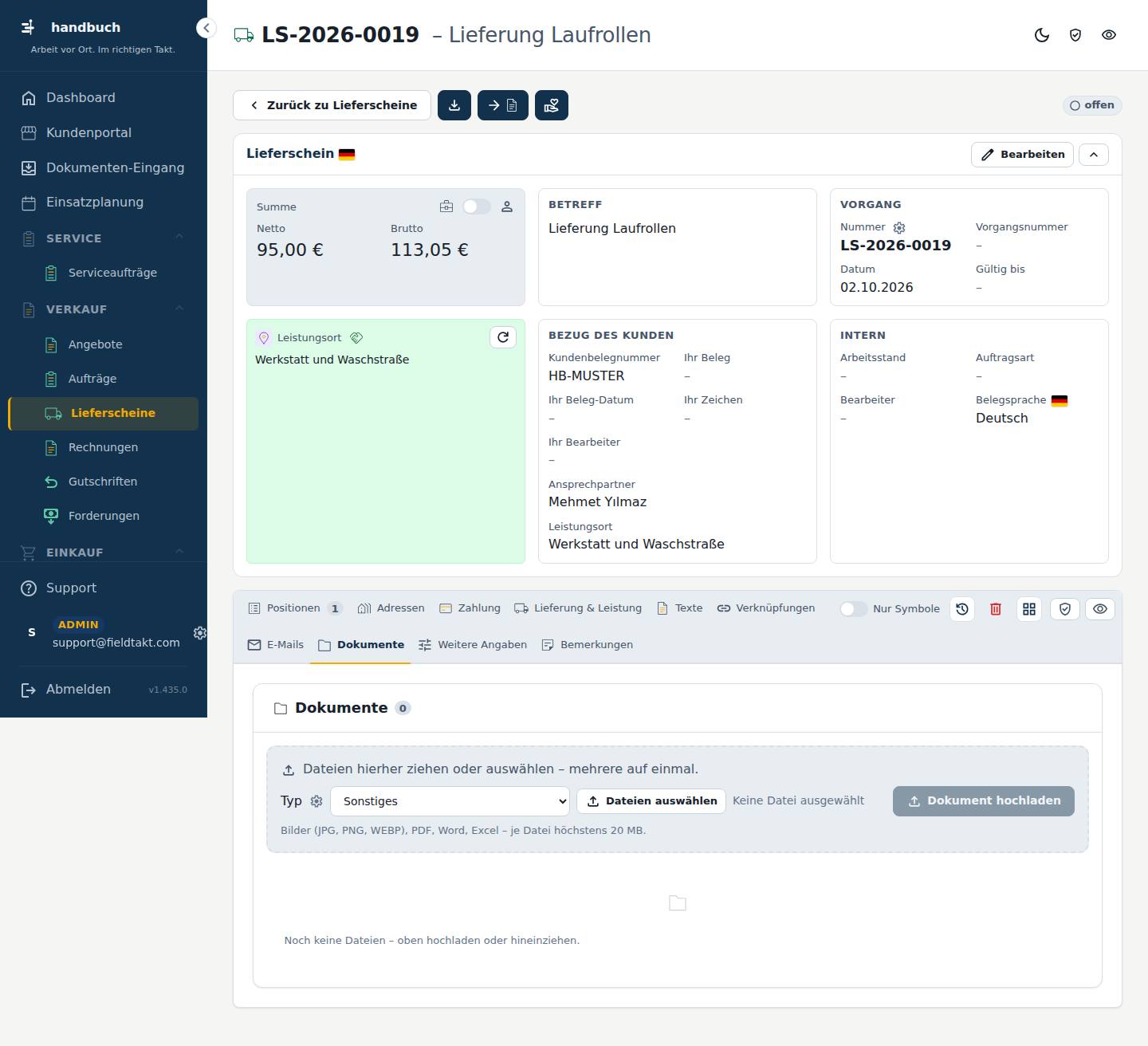Click the history clock icon in tab bar
1148x1046 pixels.
(x=962, y=609)
